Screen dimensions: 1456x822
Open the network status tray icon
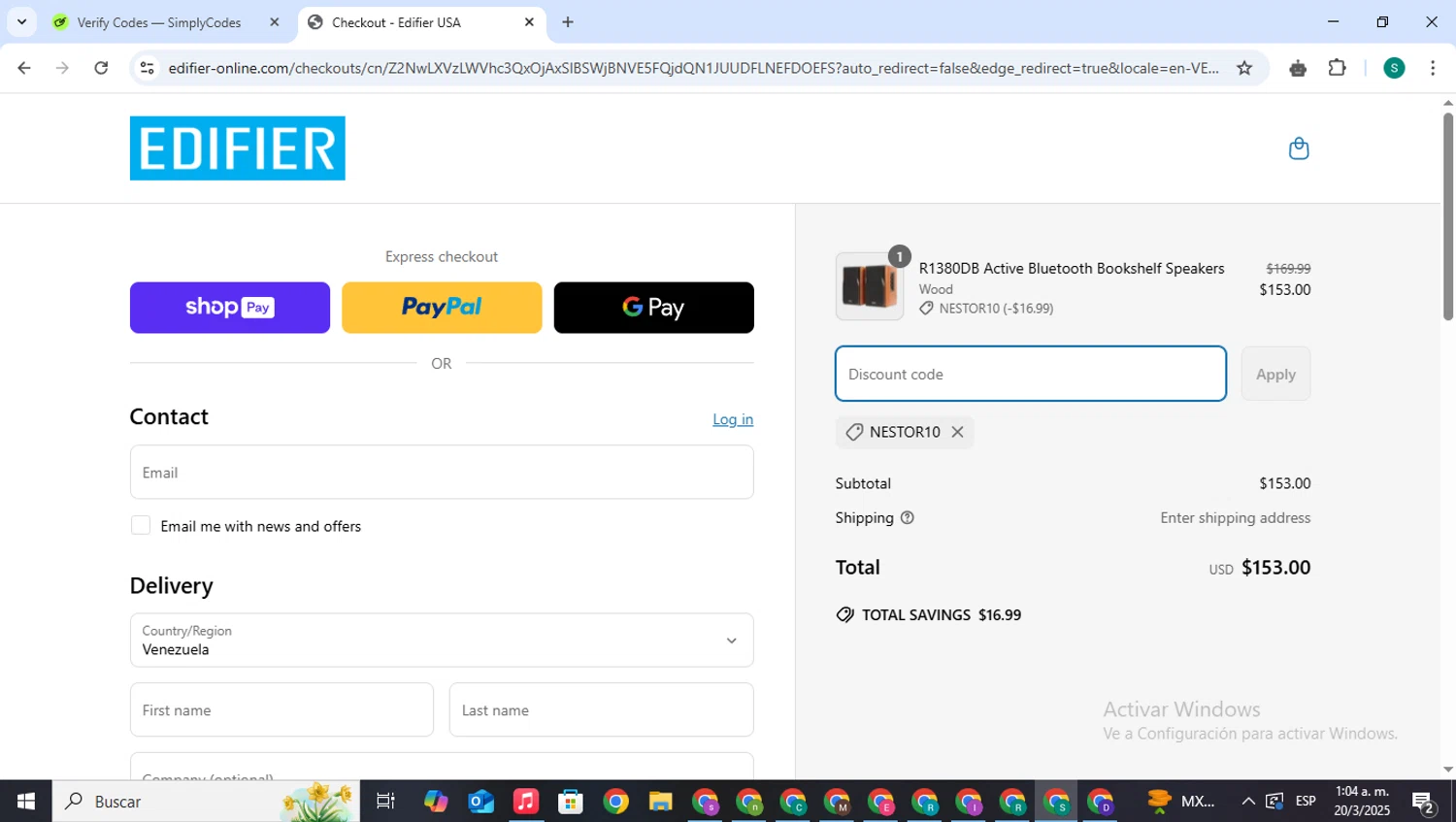tap(1274, 802)
